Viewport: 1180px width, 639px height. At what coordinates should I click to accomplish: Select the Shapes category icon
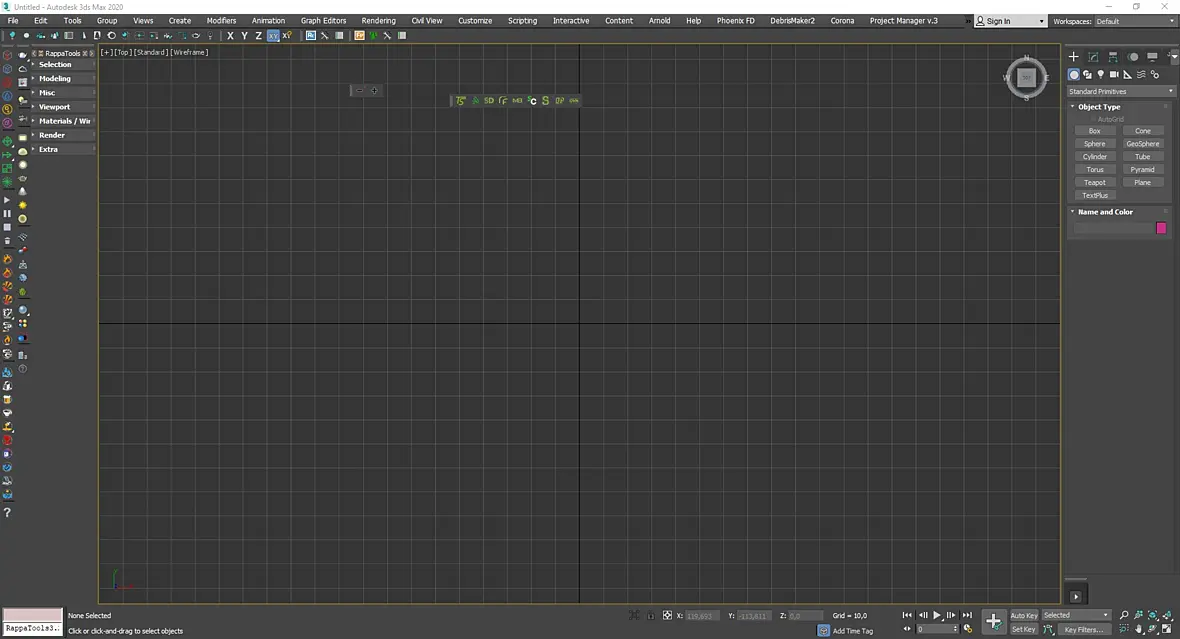1087,75
